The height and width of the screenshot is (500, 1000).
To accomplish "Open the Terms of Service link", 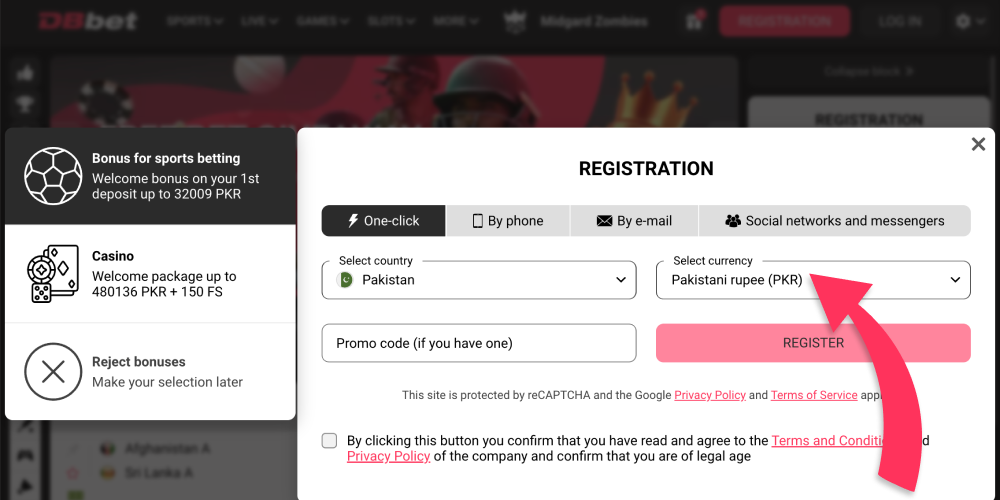I will (x=814, y=395).
